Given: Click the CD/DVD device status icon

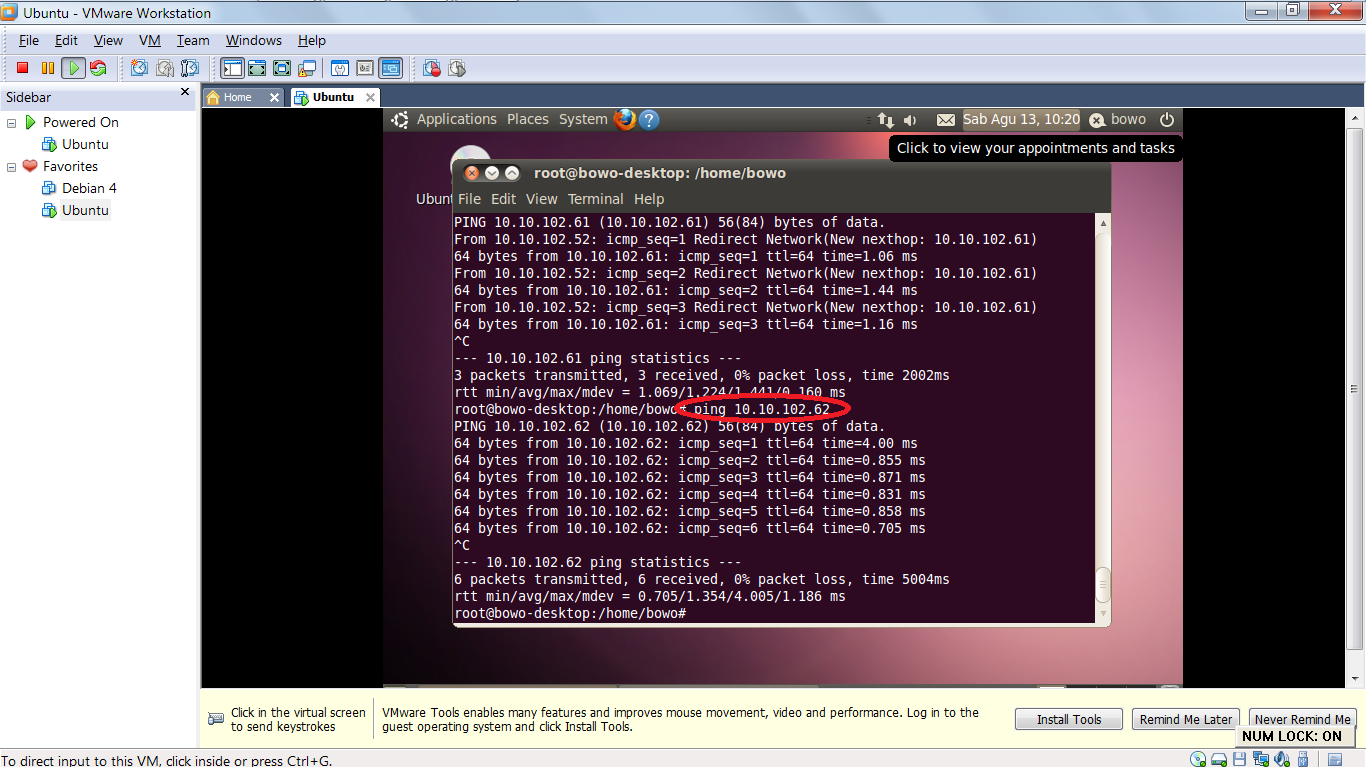Looking at the screenshot, I should tap(1198, 759).
